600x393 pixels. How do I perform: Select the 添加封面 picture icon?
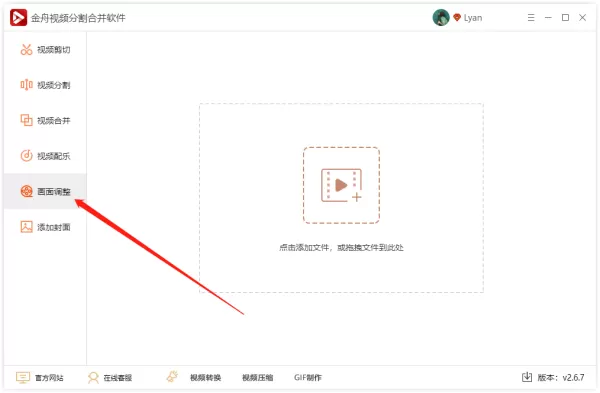26,227
